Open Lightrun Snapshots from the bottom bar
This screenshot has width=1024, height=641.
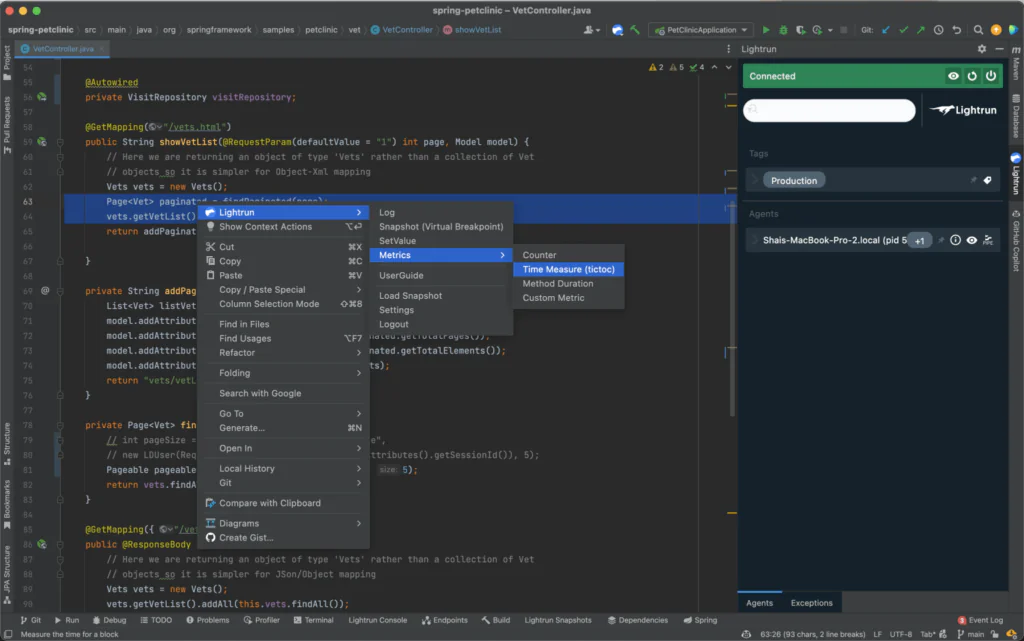[x=558, y=620]
